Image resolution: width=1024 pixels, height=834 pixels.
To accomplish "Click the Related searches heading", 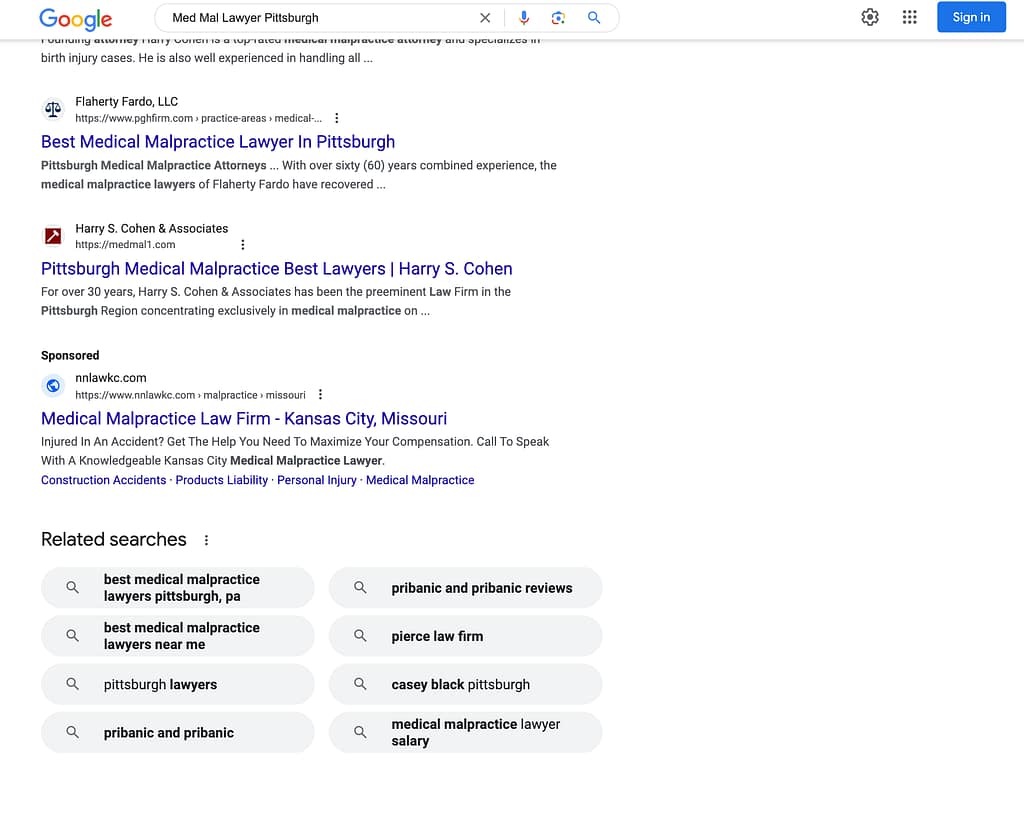I will (114, 539).
